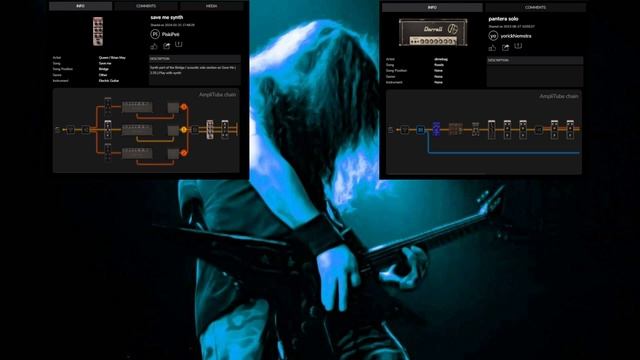Click input icon in pantera solo chain
Image resolution: width=640 pixels, height=360 pixels.
tap(391, 130)
